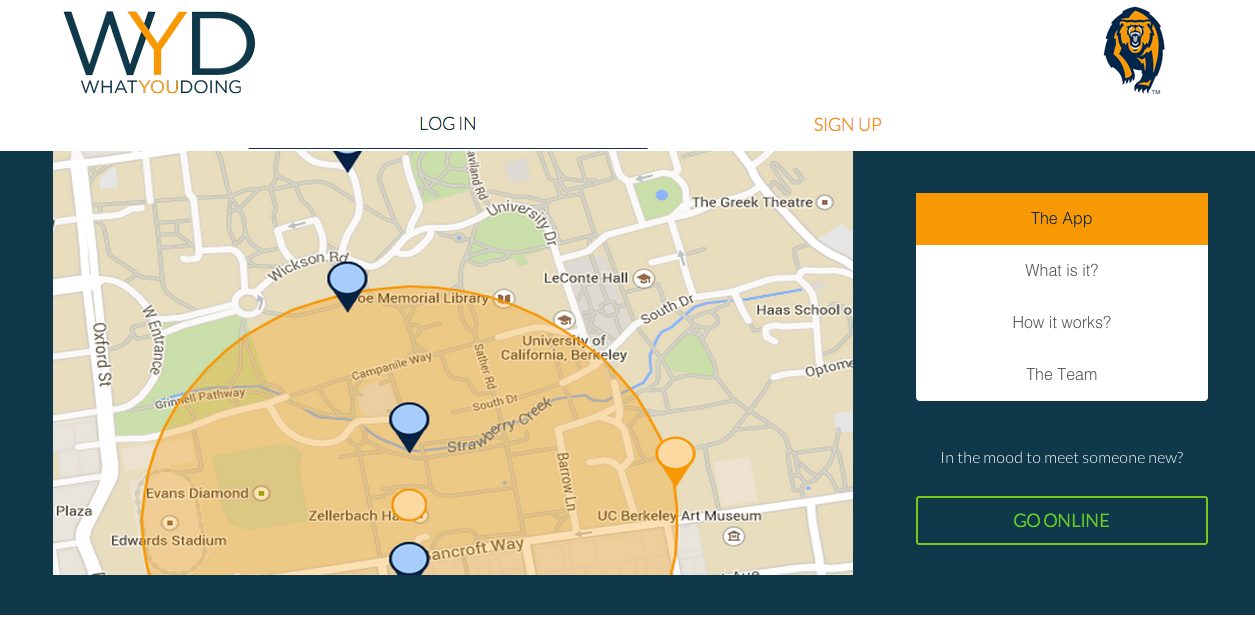Viewport: 1255px width, 617px height.
Task: Click the blue pin on Bancroft Way
Action: (x=409, y=560)
